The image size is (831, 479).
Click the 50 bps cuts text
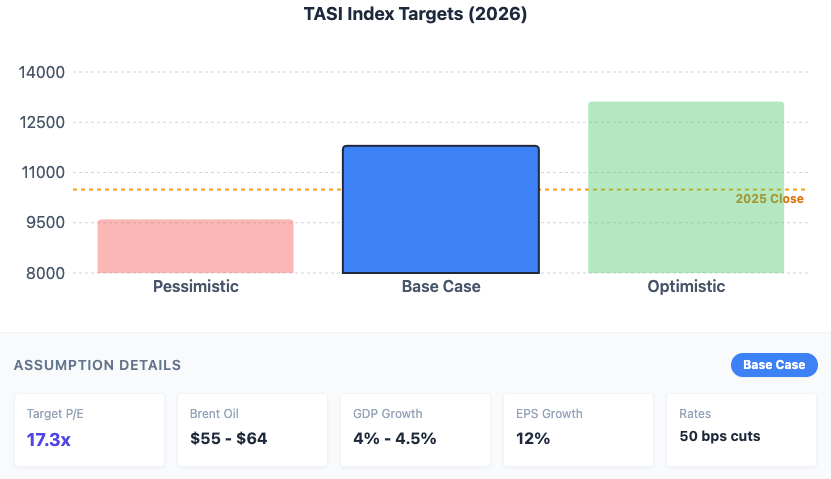click(x=720, y=436)
